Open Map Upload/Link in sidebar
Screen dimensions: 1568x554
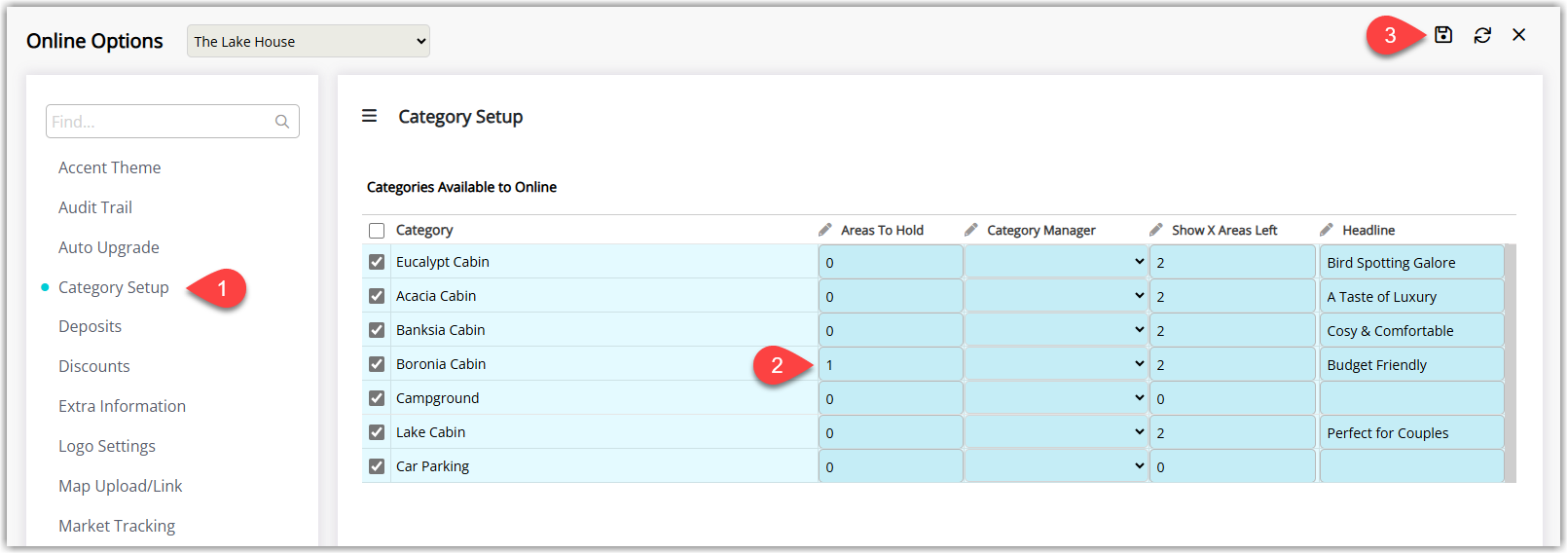pos(121,486)
